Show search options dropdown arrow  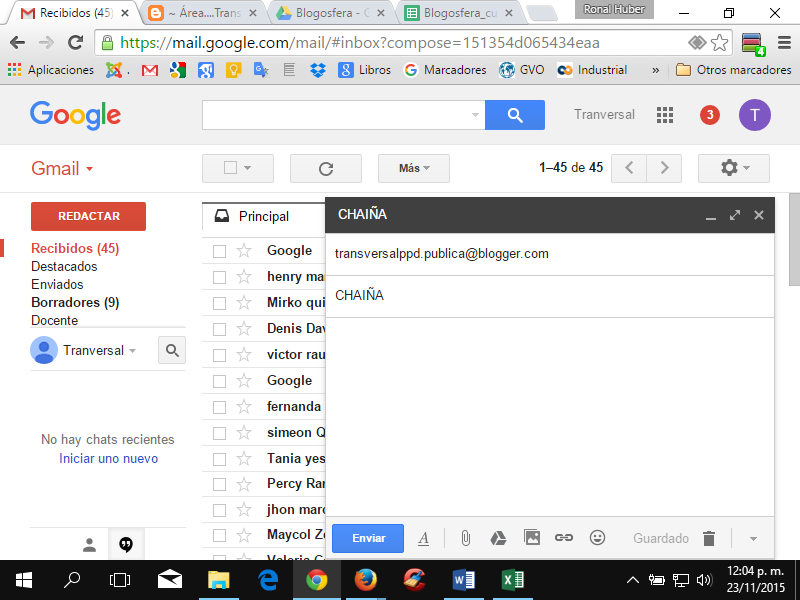475,115
